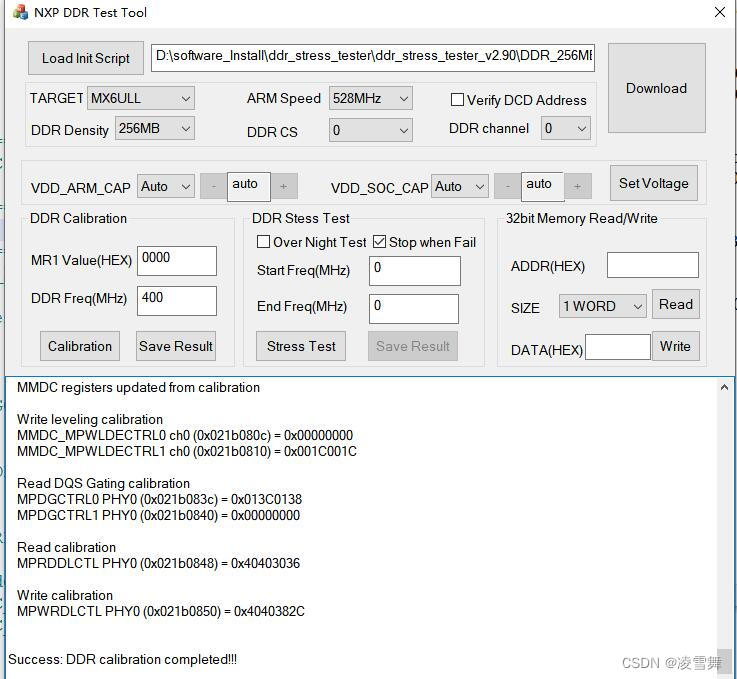The image size is (737, 679).
Task: Enable the Verify DCD Address checkbox
Action: (457, 100)
